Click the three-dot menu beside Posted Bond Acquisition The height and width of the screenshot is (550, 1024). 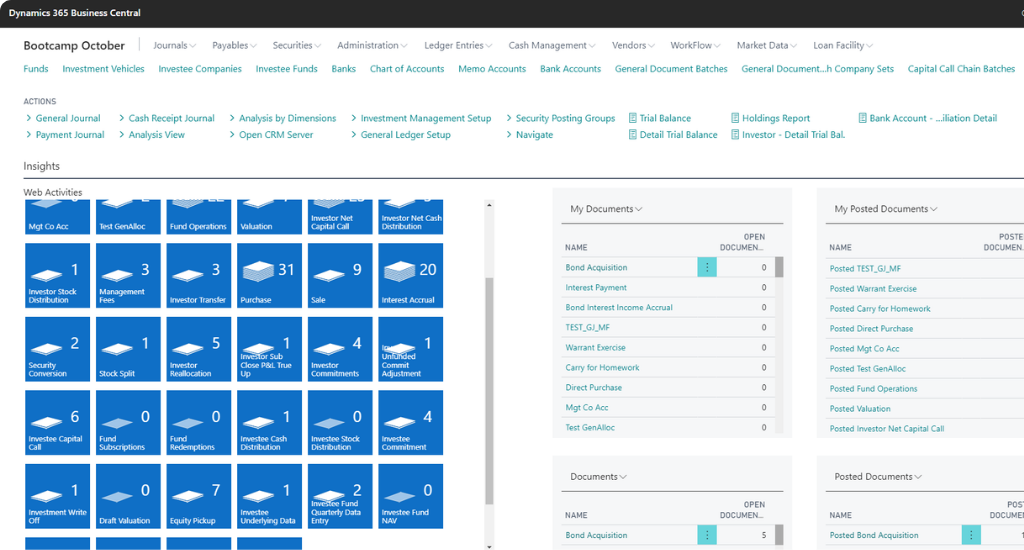(971, 535)
